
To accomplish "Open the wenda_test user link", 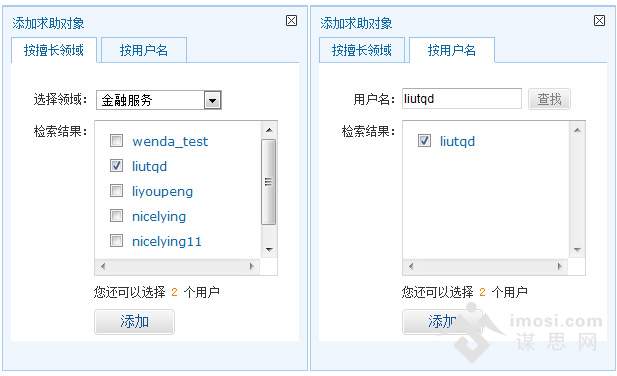I will (x=170, y=141).
